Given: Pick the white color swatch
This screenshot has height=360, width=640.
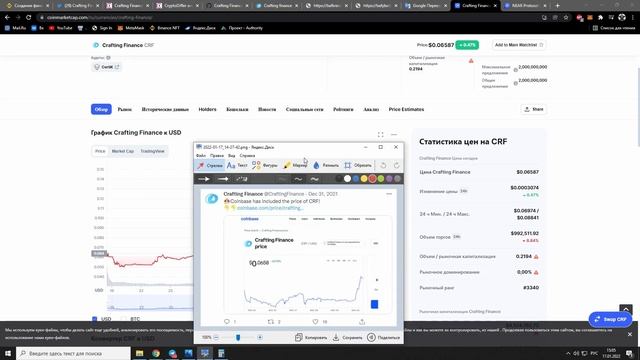Looking at the screenshot, I should pos(347,179).
